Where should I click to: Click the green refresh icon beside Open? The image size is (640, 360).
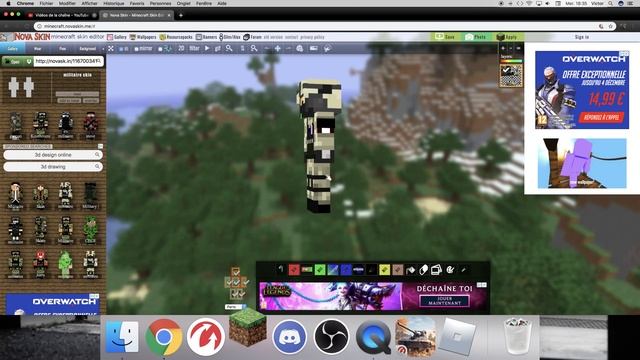point(29,62)
